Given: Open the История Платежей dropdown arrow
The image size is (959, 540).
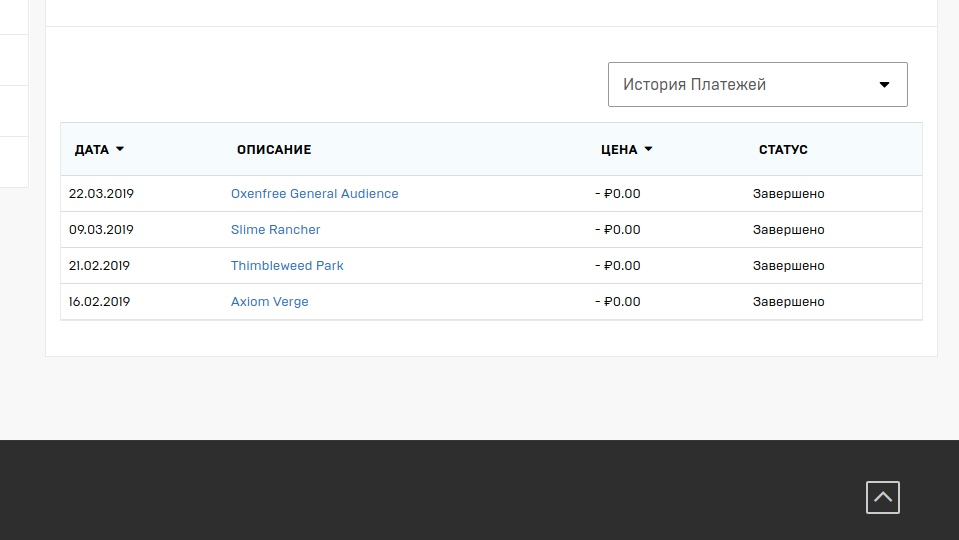Looking at the screenshot, I should 884,84.
